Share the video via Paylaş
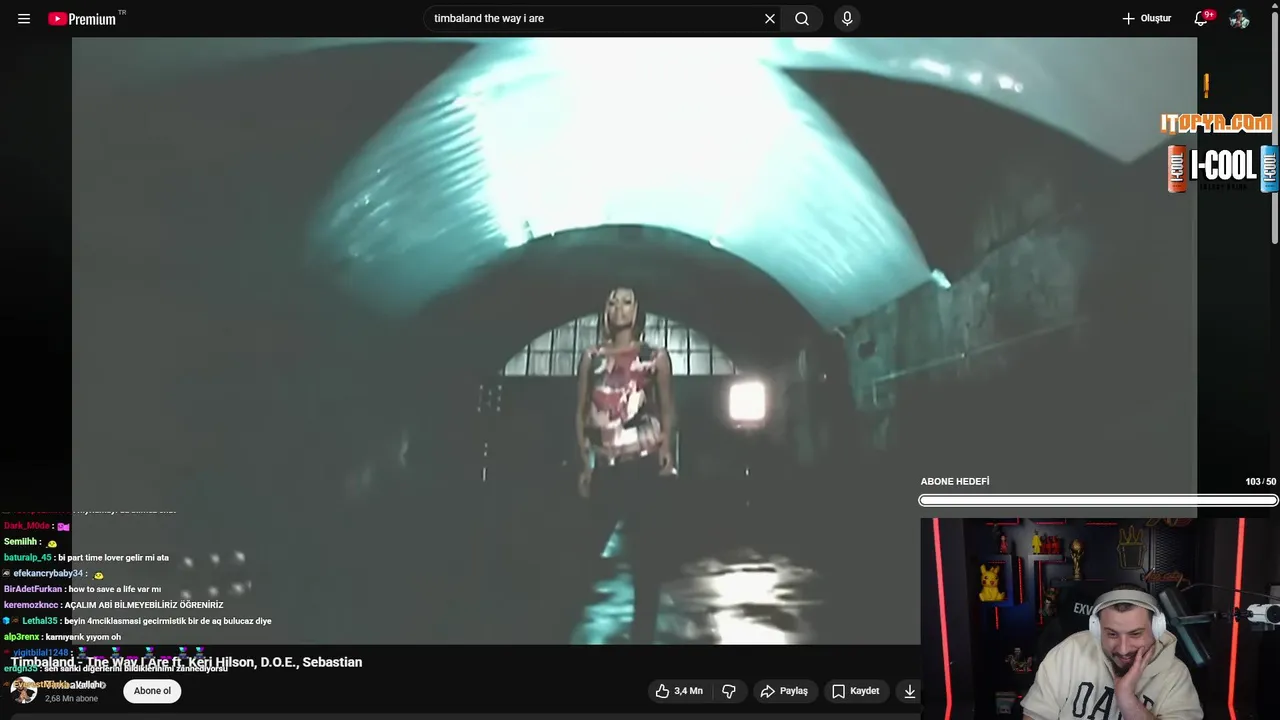1280x720 pixels. [784, 691]
